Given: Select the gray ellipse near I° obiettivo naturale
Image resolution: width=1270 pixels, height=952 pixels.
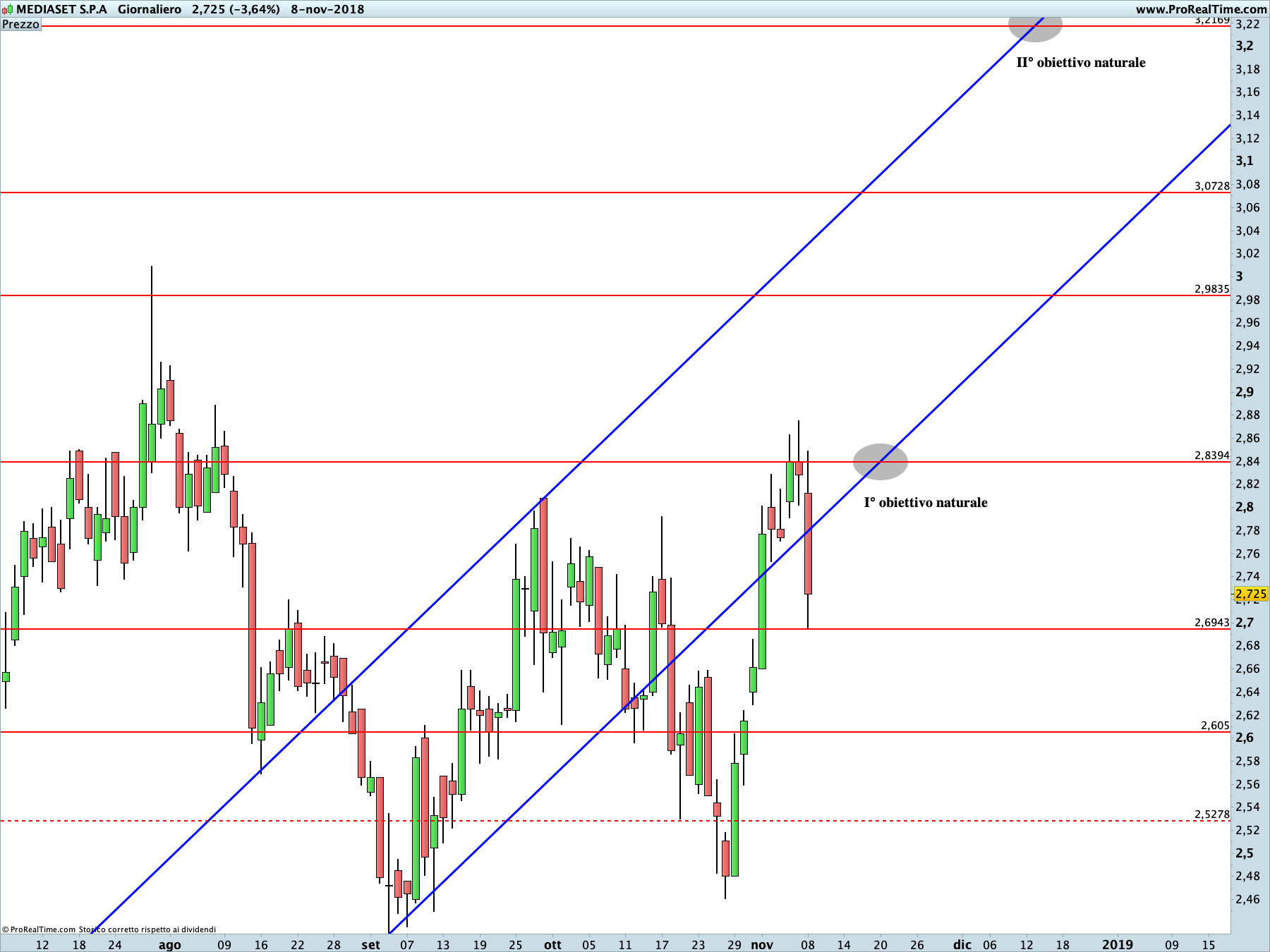Looking at the screenshot, I should [x=881, y=462].
